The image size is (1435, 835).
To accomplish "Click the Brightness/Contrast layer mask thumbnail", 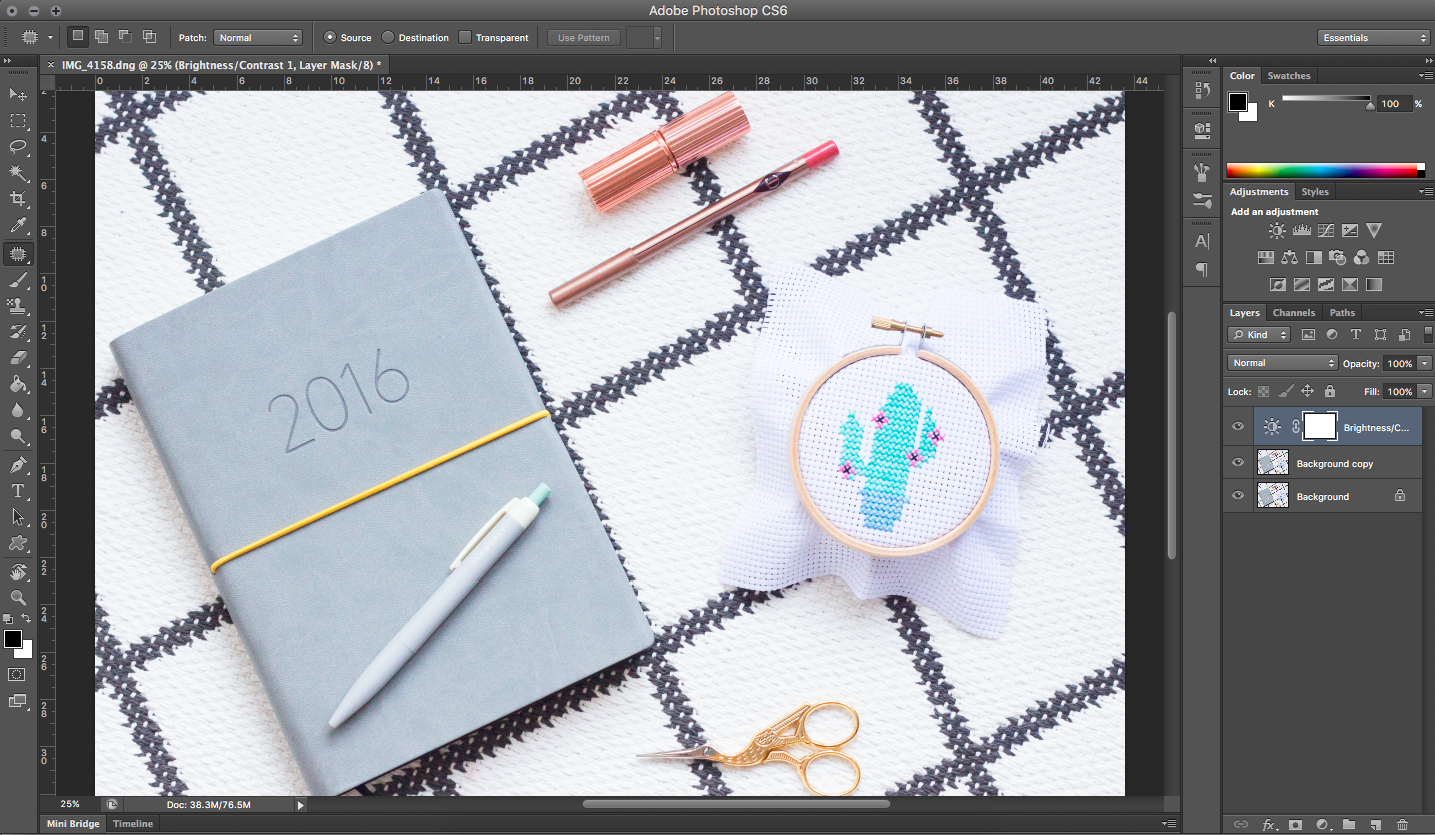I will (1320, 427).
